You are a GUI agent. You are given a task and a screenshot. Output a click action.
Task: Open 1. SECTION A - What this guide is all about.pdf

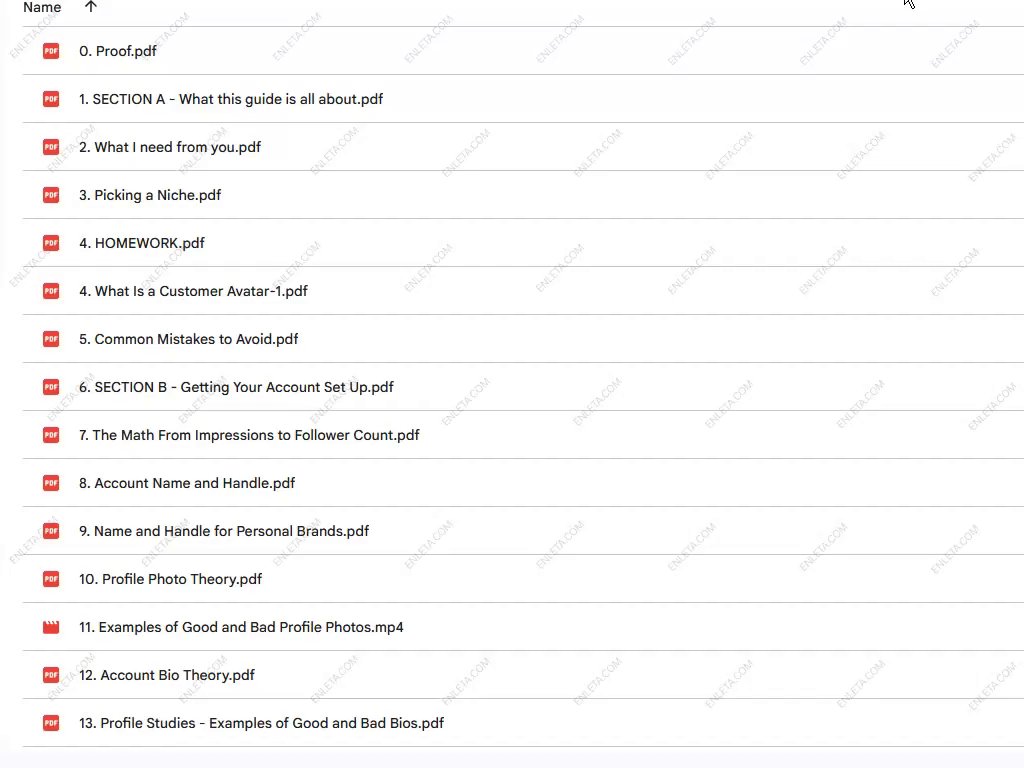click(231, 99)
